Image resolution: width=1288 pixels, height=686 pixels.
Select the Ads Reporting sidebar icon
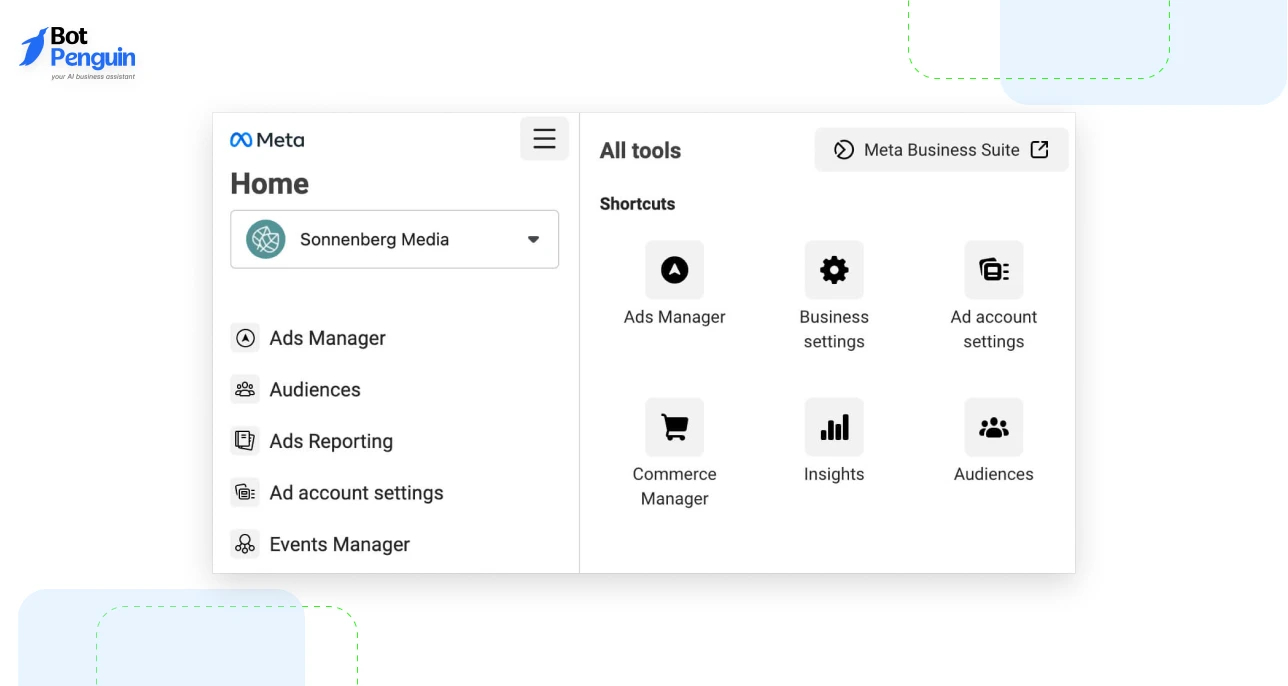245,441
